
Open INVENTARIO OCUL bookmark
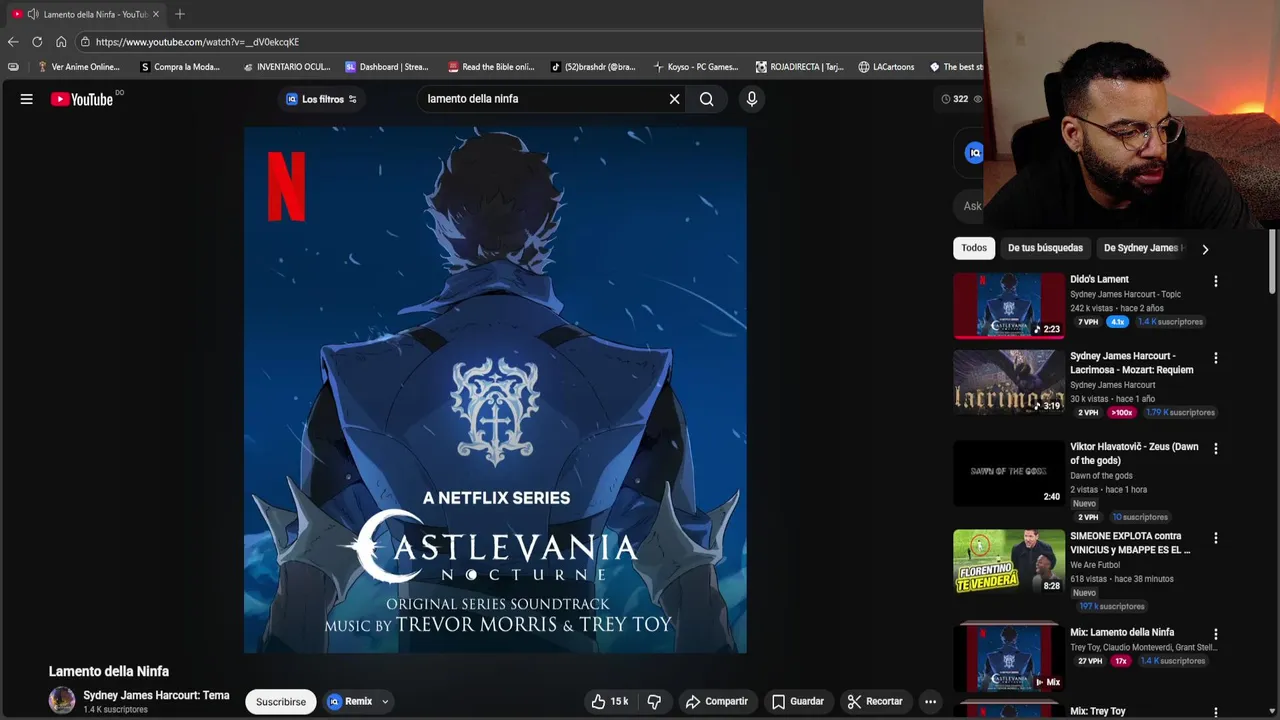286,67
